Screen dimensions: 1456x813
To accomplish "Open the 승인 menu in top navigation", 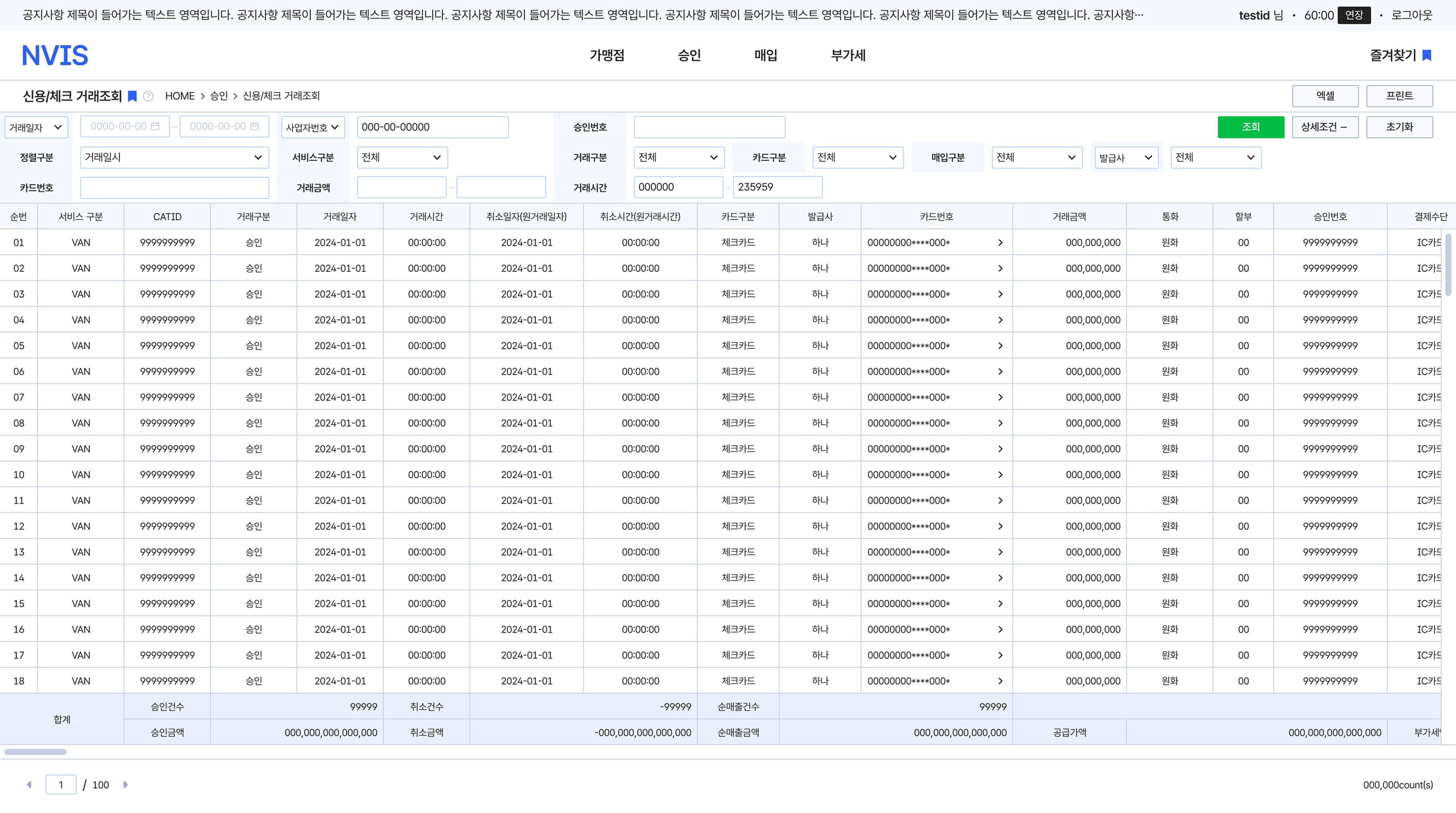I will click(x=689, y=56).
